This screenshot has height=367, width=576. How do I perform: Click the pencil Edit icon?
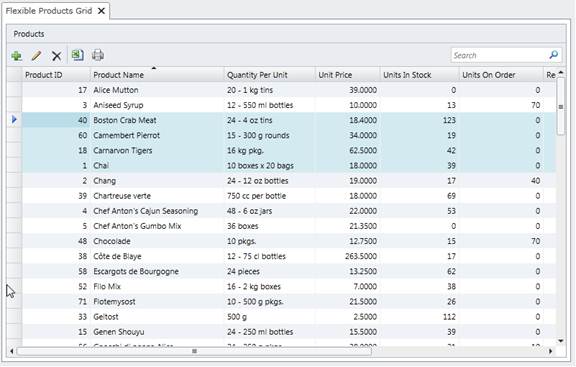[36, 56]
